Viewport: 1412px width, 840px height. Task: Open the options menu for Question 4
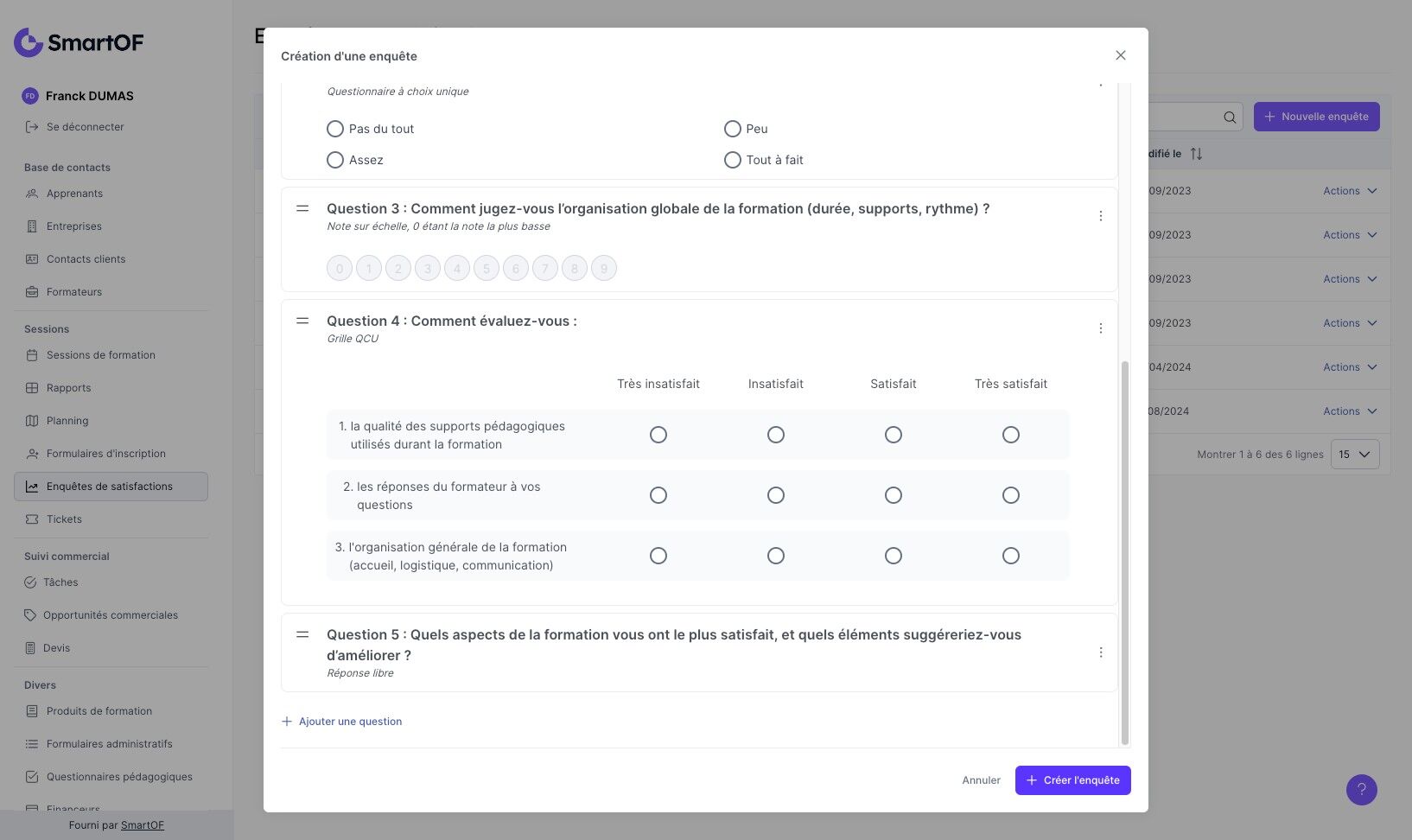pyautogui.click(x=1100, y=328)
